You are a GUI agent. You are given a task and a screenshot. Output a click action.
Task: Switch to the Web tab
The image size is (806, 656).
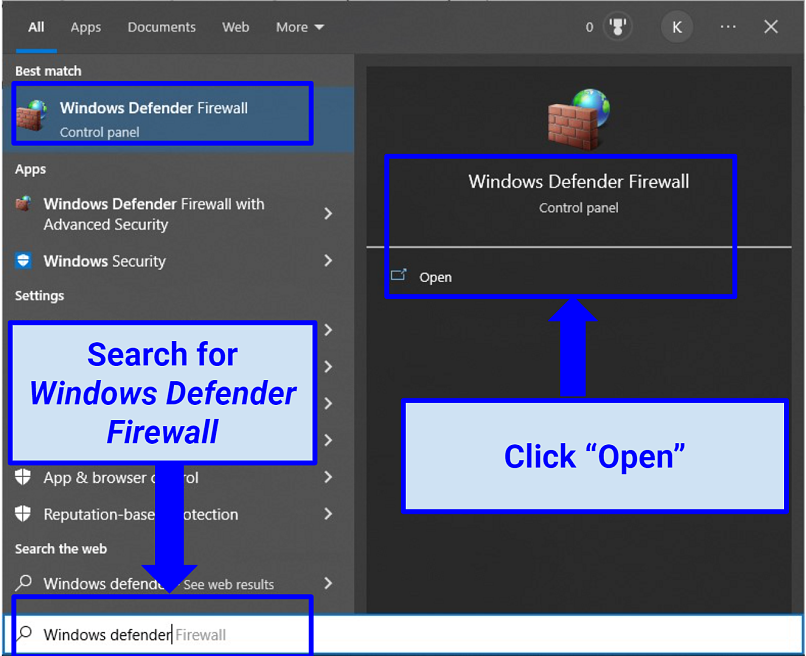[x=235, y=27]
